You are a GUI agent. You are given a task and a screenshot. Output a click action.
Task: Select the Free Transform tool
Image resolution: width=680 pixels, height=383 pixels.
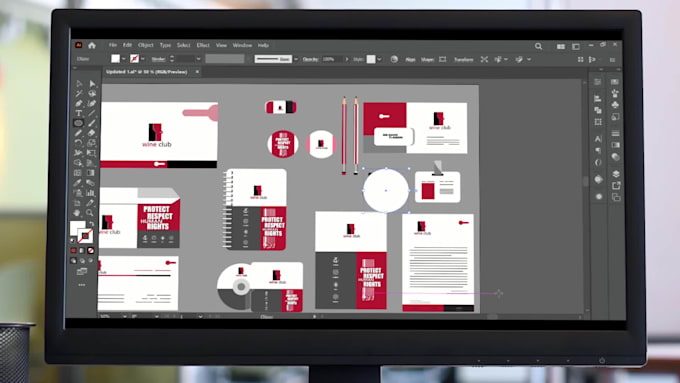[91, 153]
